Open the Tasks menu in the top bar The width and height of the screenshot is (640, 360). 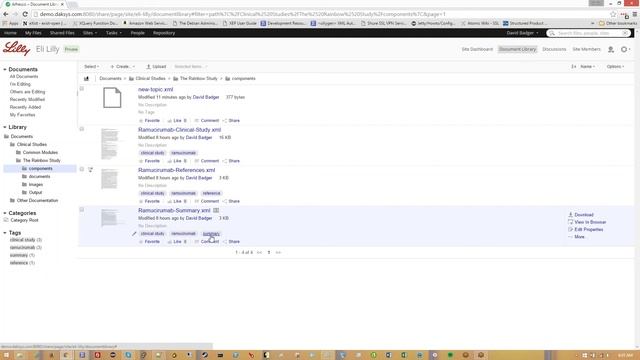coord(113,33)
